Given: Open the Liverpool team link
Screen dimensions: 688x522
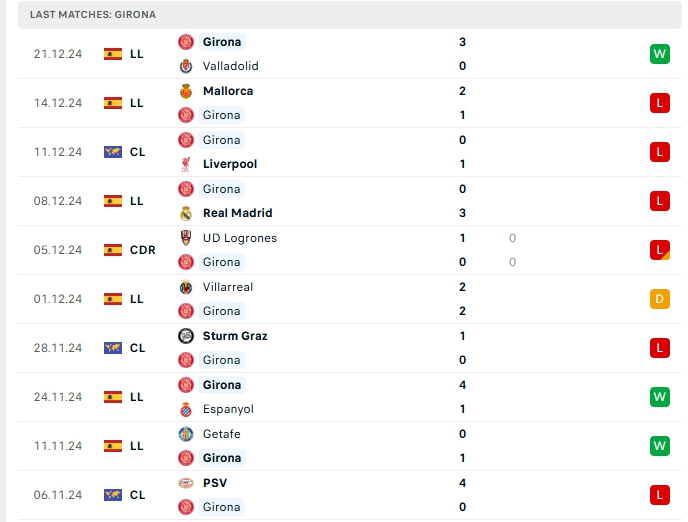Looking at the screenshot, I should [x=229, y=164].
